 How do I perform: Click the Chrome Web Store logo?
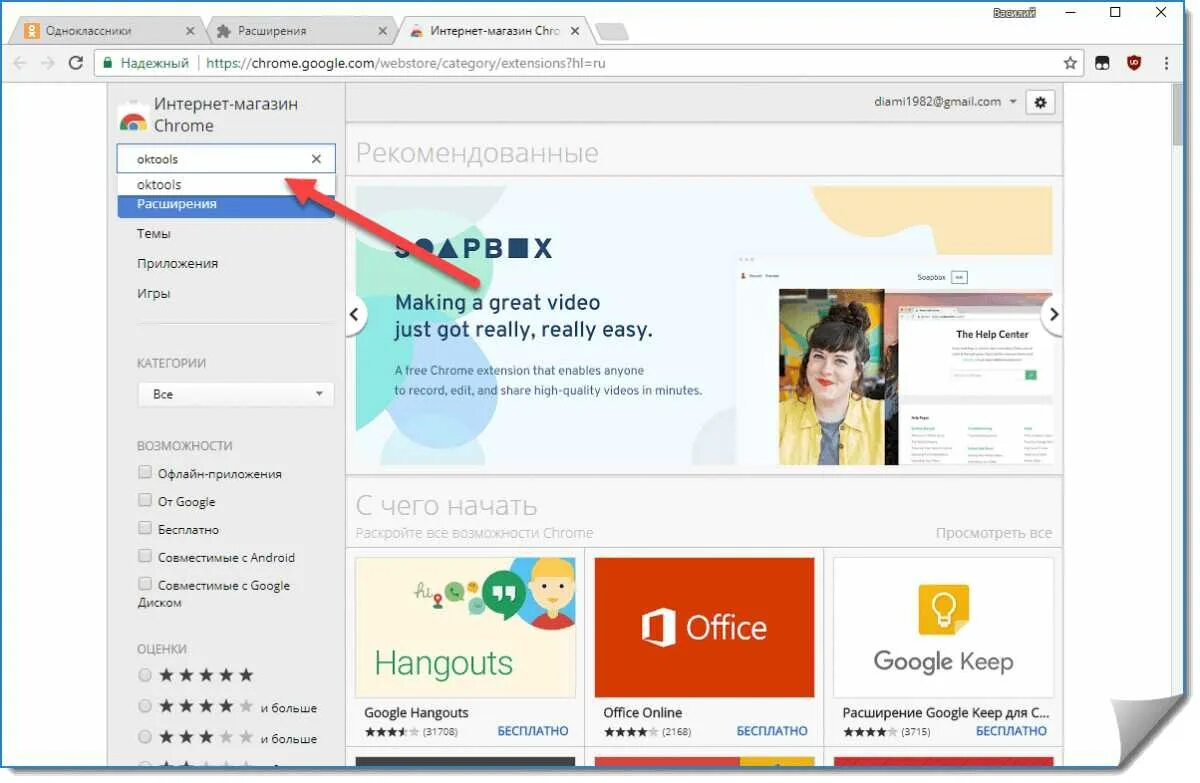(133, 116)
